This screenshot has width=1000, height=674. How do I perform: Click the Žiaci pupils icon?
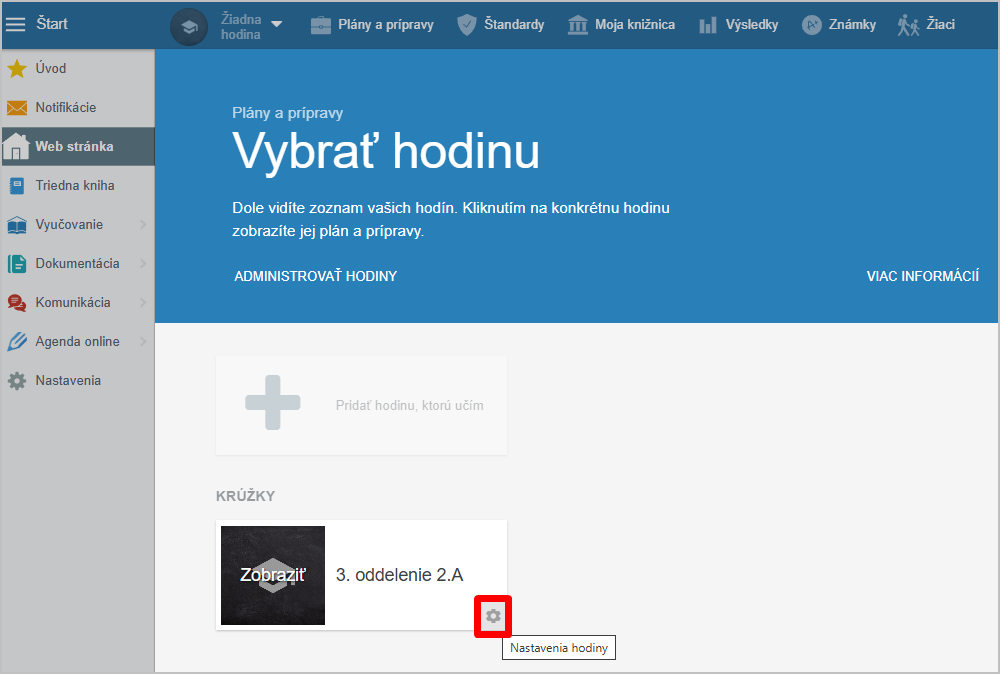click(908, 26)
